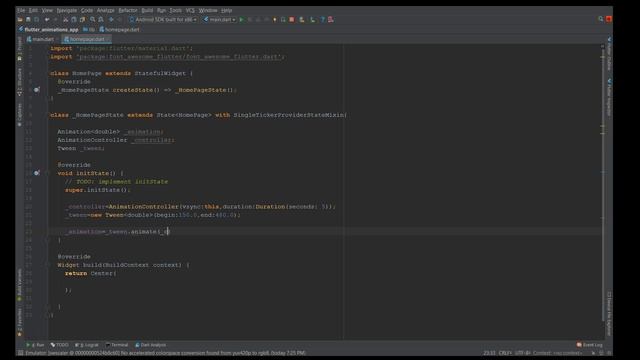Click the last icon in the main toolbar
640x360 pixels.
click(x=331, y=20)
